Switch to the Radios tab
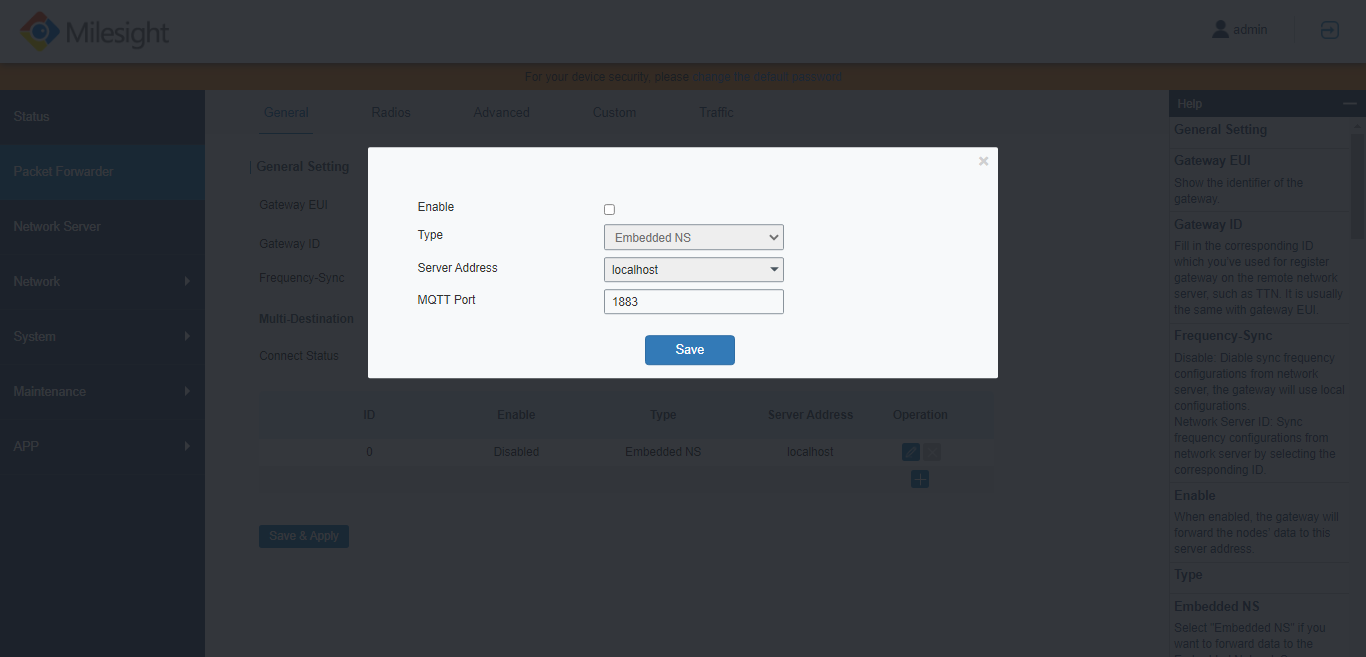Viewport: 1366px width, 657px height. tap(390, 112)
